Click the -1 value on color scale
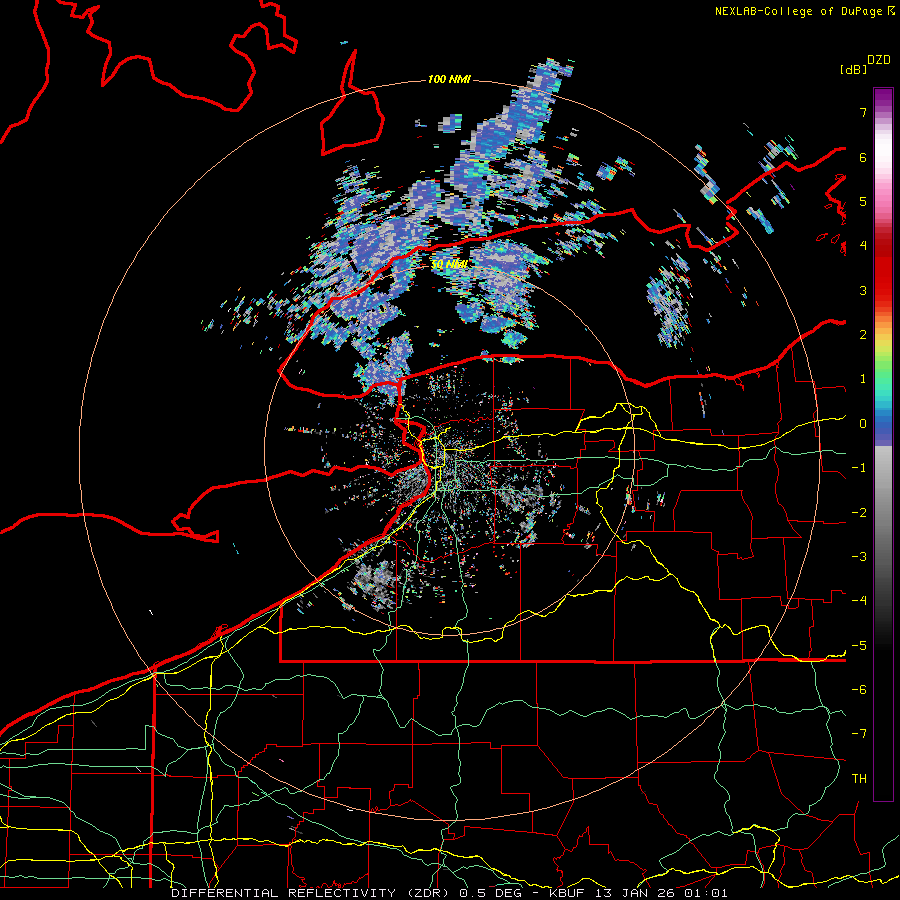 pos(859,468)
